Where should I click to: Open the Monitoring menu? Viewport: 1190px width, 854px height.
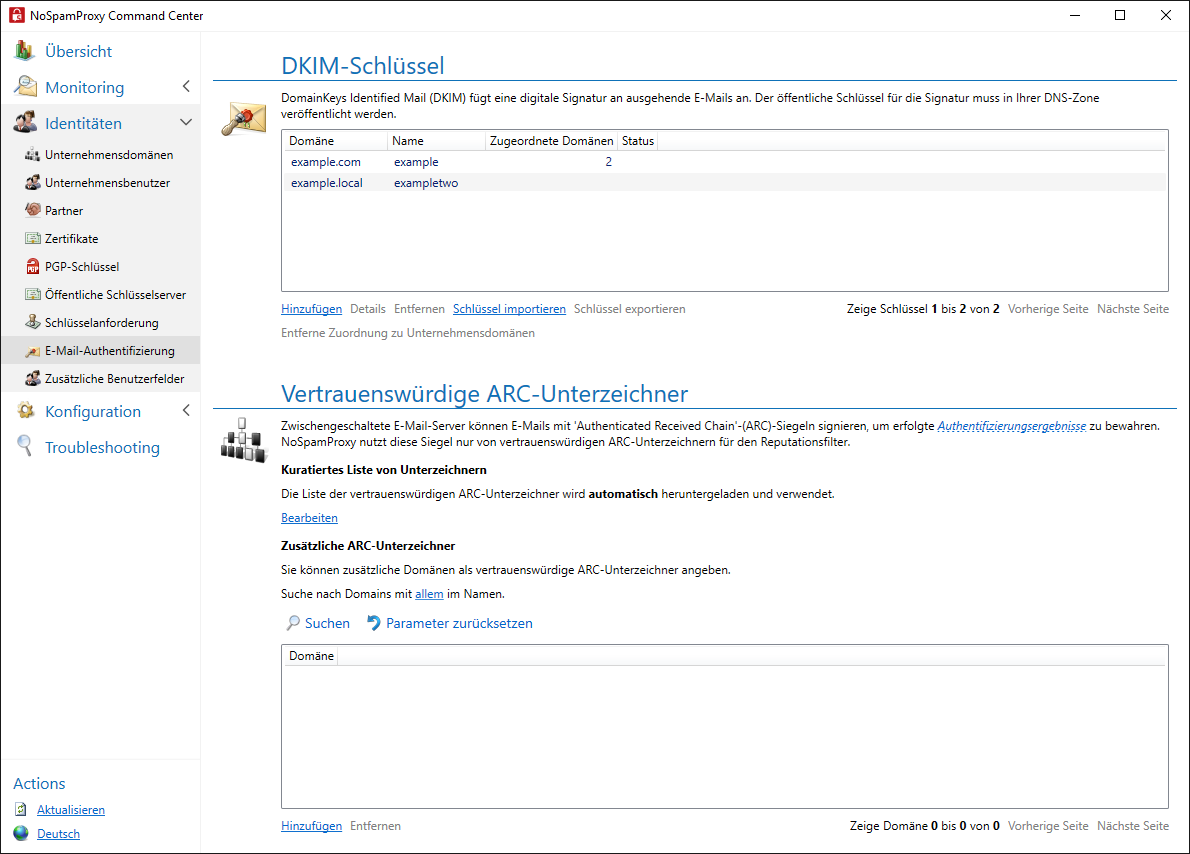(x=84, y=87)
